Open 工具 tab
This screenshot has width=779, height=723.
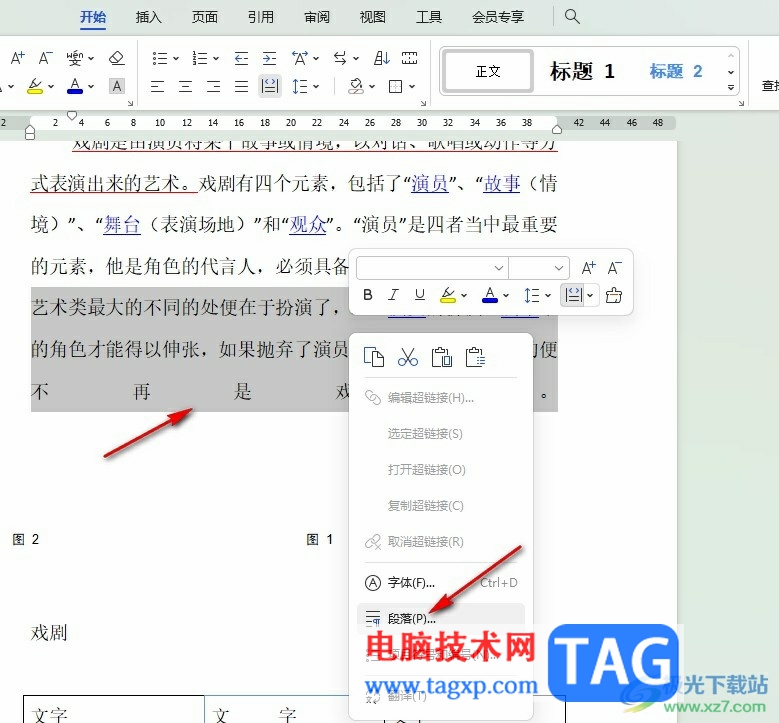pyautogui.click(x=429, y=17)
